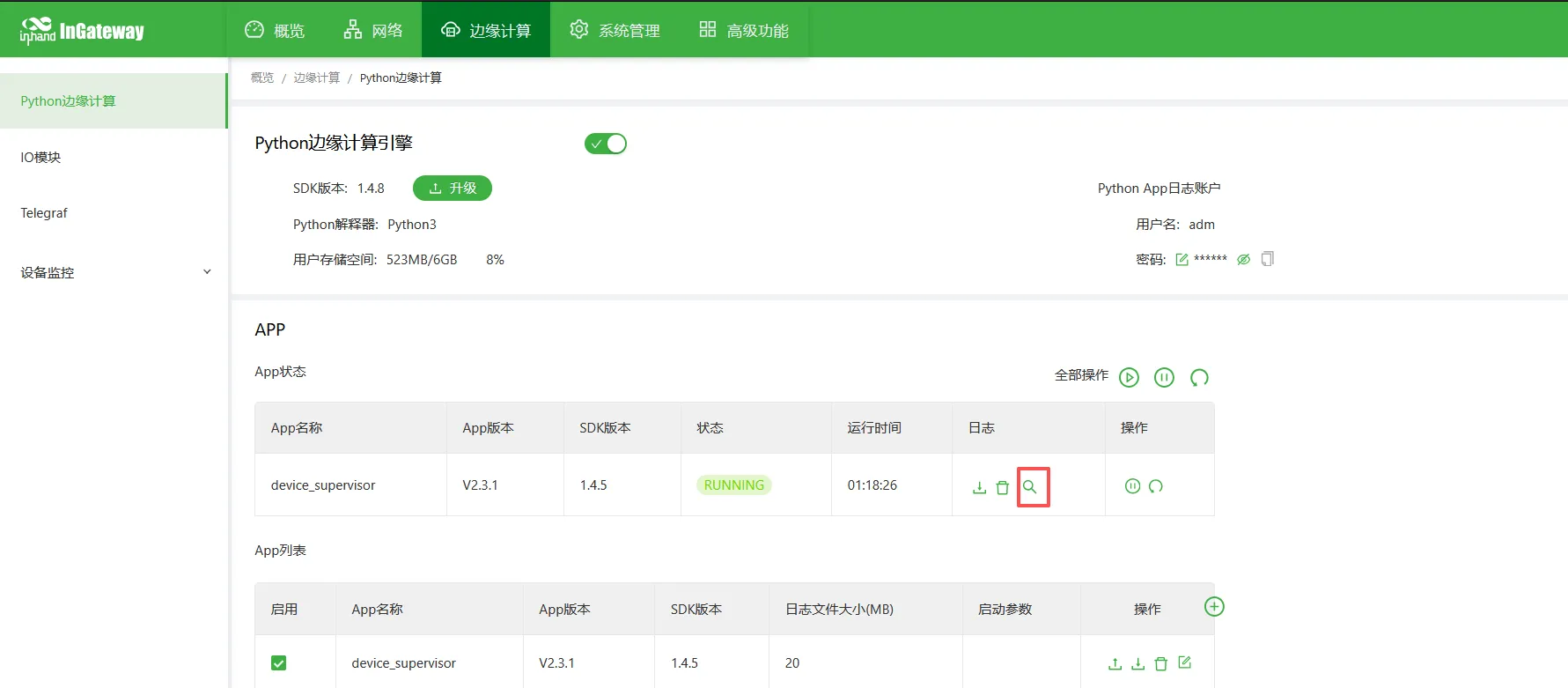This screenshot has width=1568, height=688.
Task: Uncheck the device_supervisor 启用 checkbox
Action: [279, 663]
